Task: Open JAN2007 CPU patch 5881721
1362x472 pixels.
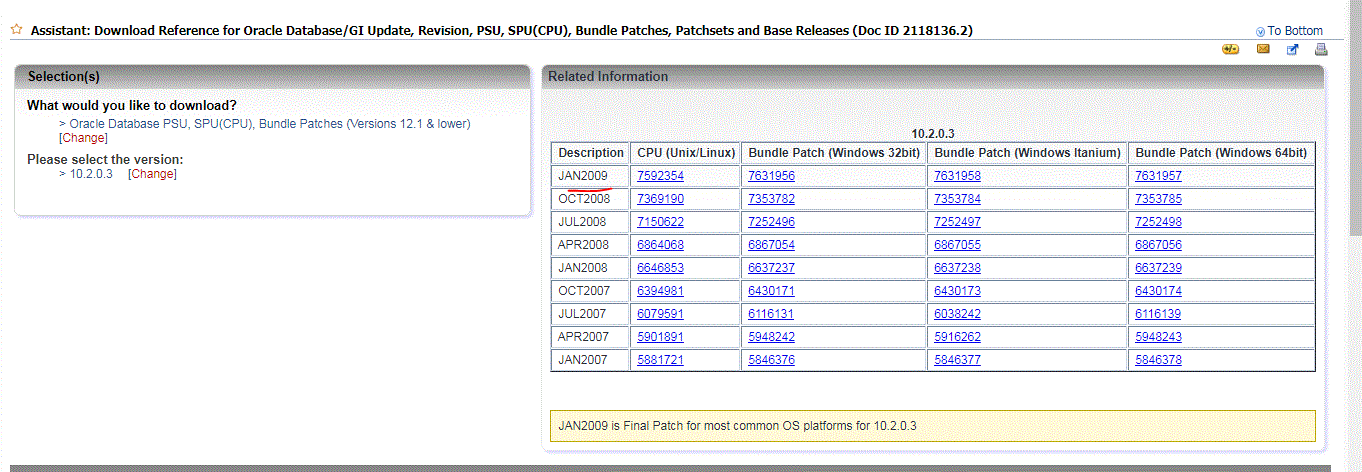Action: pos(660,360)
